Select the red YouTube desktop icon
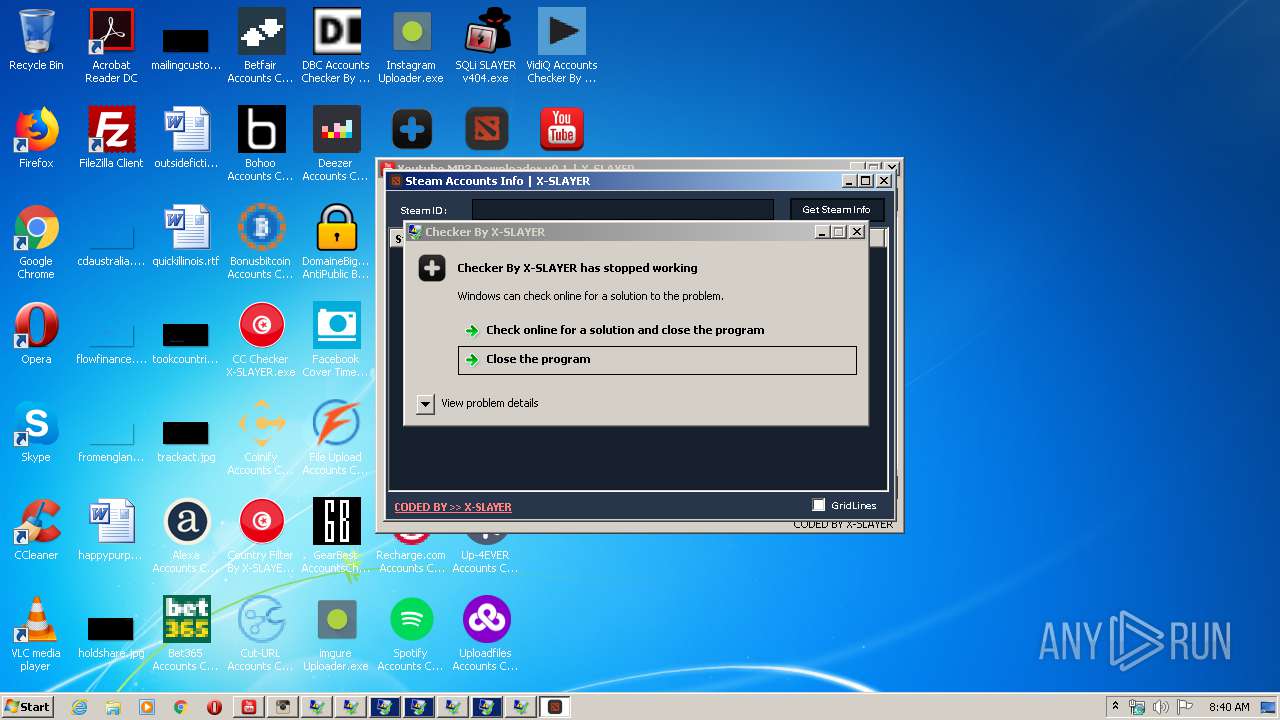The height and width of the screenshot is (720, 1280). tap(561, 129)
